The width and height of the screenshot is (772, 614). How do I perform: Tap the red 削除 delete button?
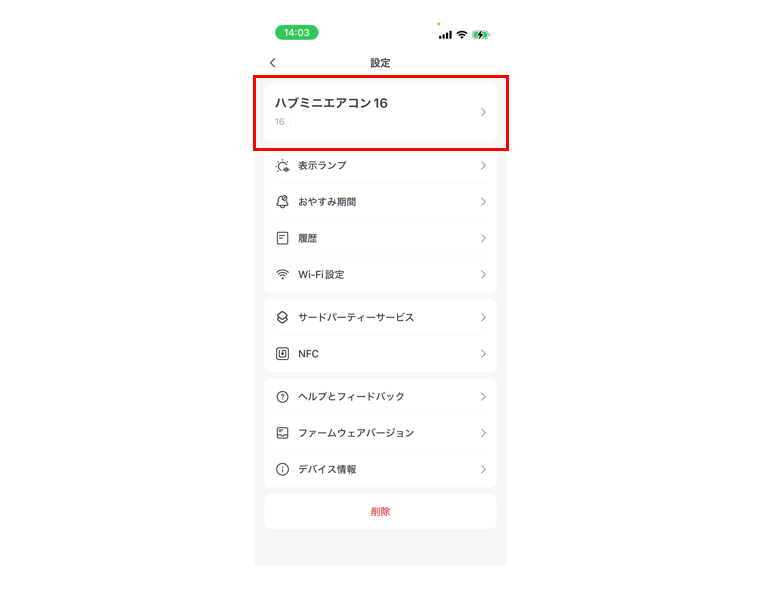click(x=380, y=512)
